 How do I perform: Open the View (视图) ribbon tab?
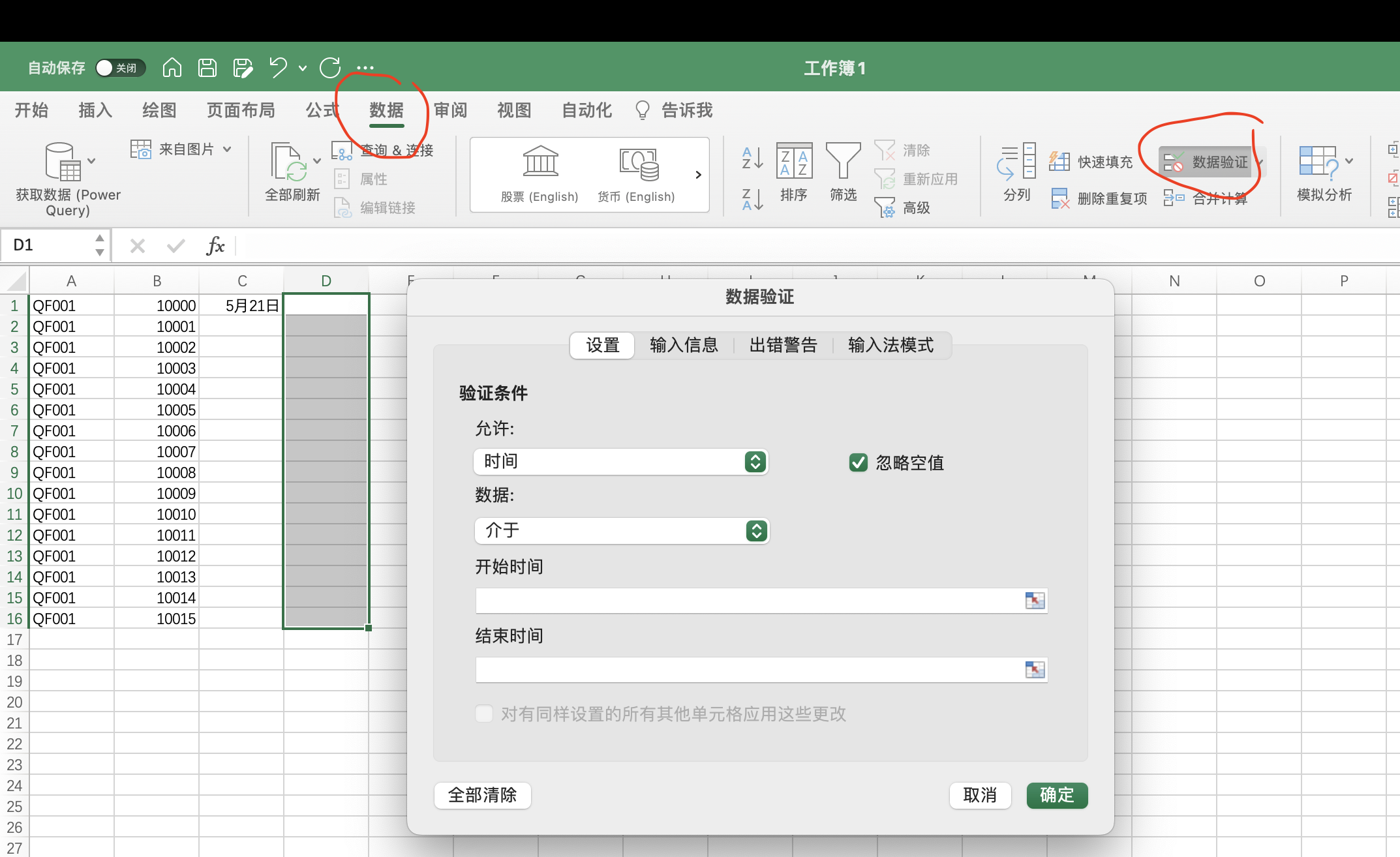click(x=514, y=110)
